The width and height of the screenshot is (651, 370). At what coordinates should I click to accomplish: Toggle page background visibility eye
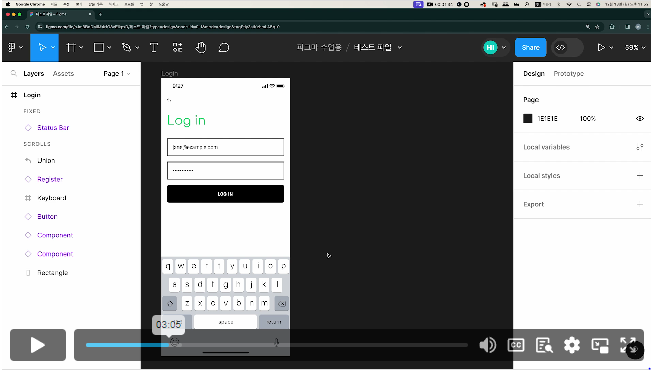tap(640, 118)
